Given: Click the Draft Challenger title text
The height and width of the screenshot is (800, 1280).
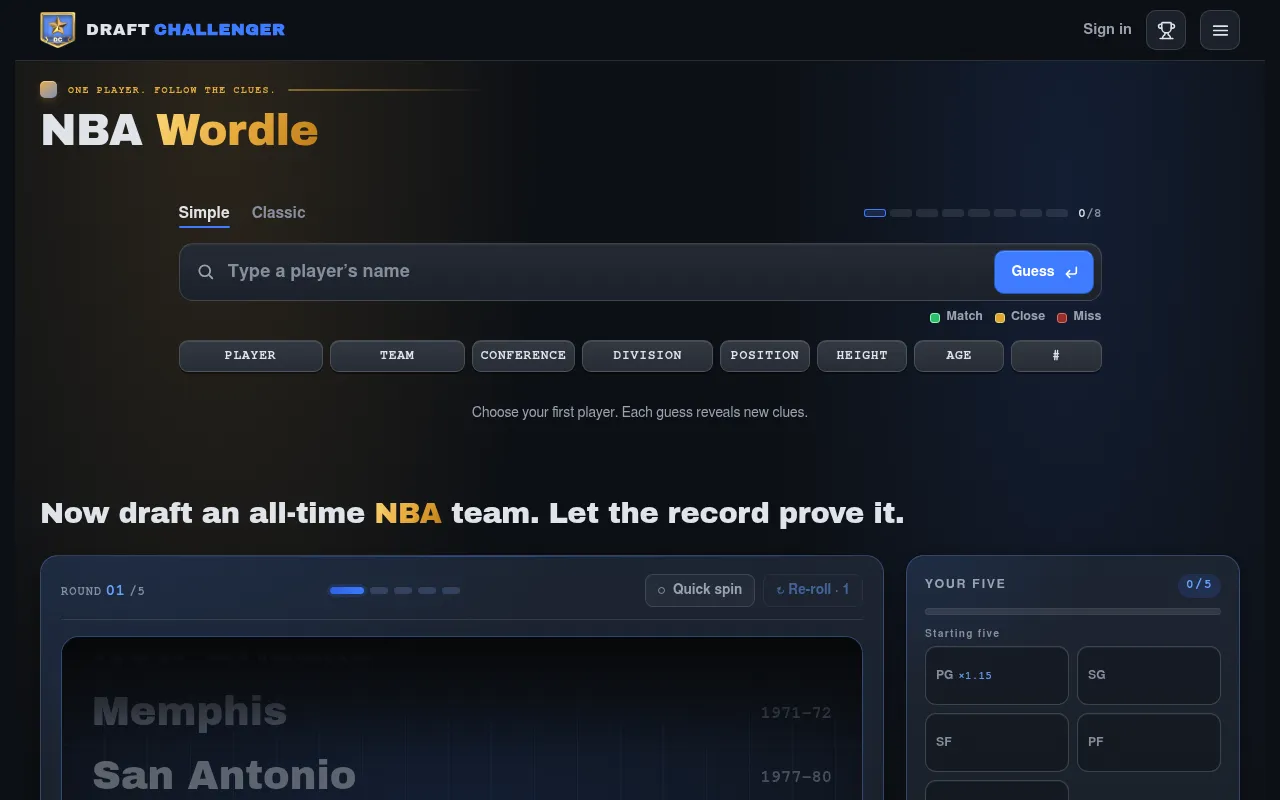Looking at the screenshot, I should [186, 30].
